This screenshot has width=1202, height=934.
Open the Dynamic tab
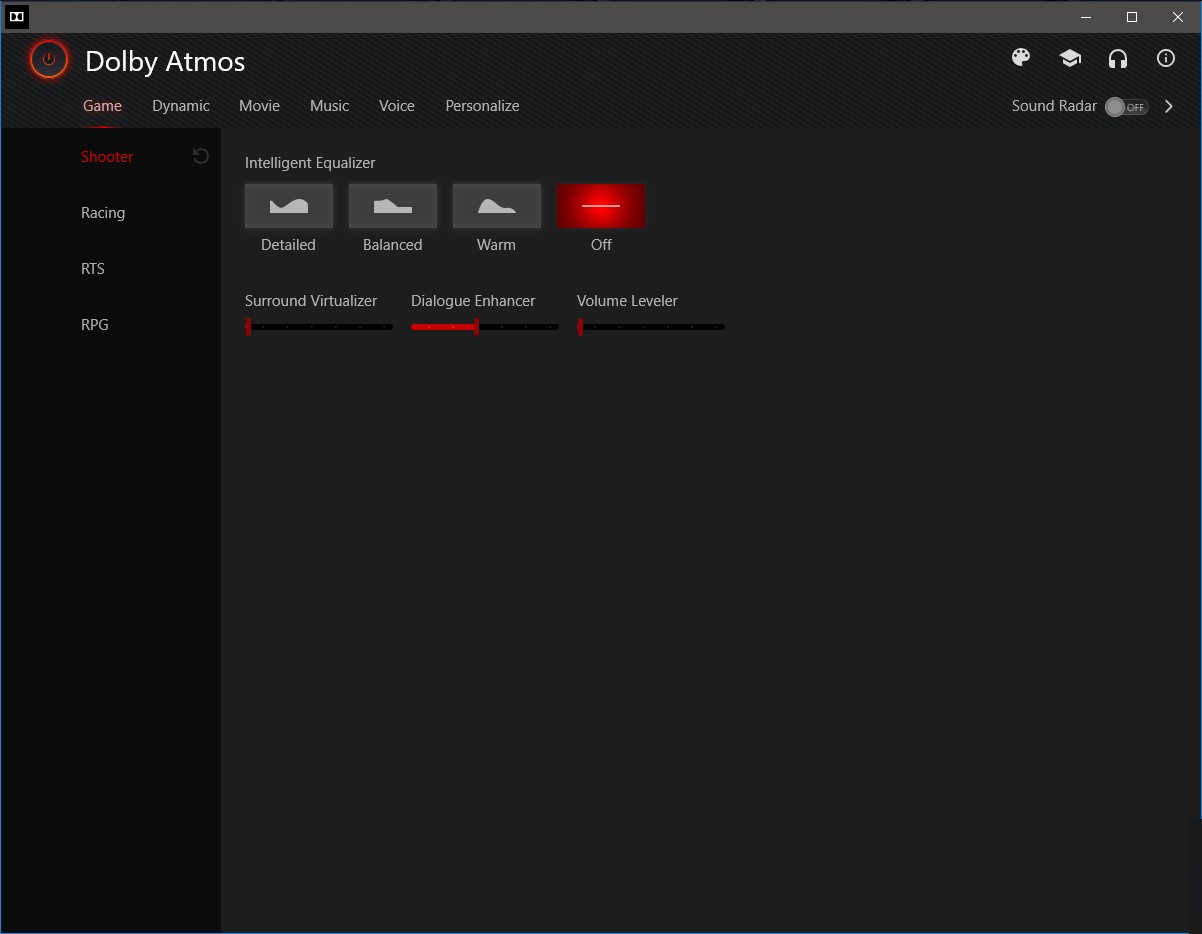pos(181,106)
